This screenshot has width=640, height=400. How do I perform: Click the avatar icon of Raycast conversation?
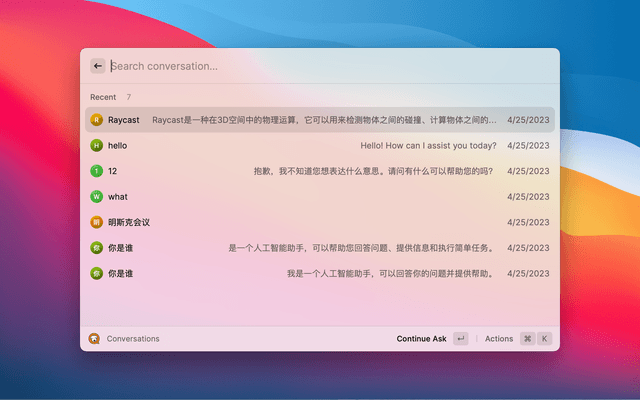point(97,120)
